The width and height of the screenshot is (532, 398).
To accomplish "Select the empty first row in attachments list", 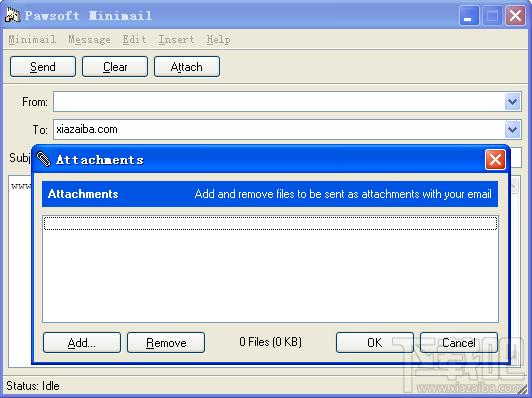I will pos(270,223).
